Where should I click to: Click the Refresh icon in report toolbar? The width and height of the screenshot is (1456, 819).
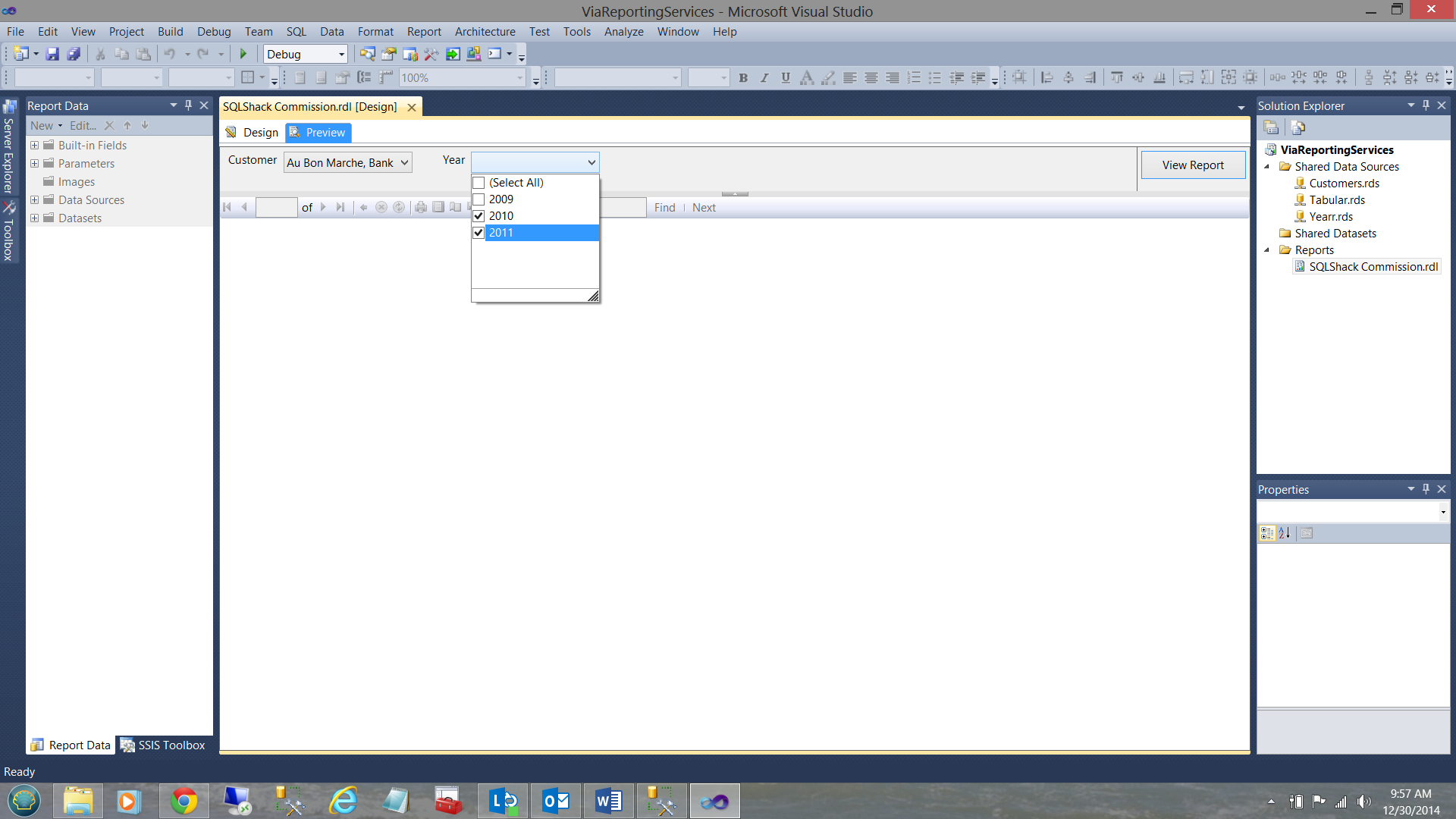click(399, 207)
